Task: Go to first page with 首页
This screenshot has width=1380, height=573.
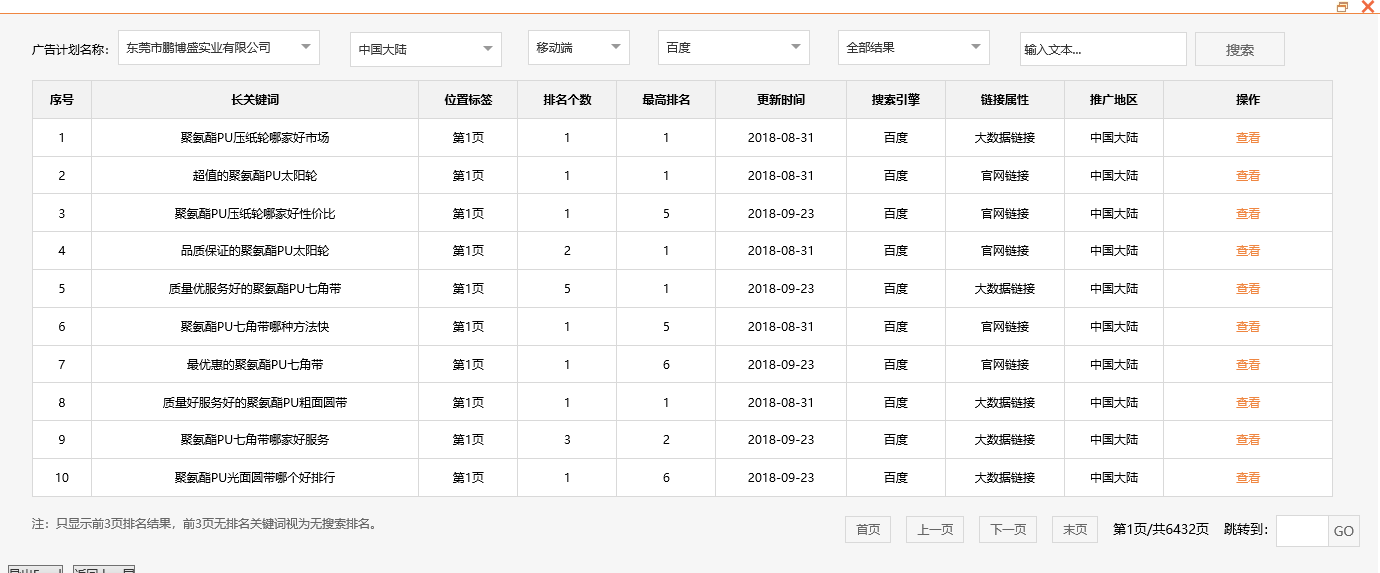Action: (868, 530)
